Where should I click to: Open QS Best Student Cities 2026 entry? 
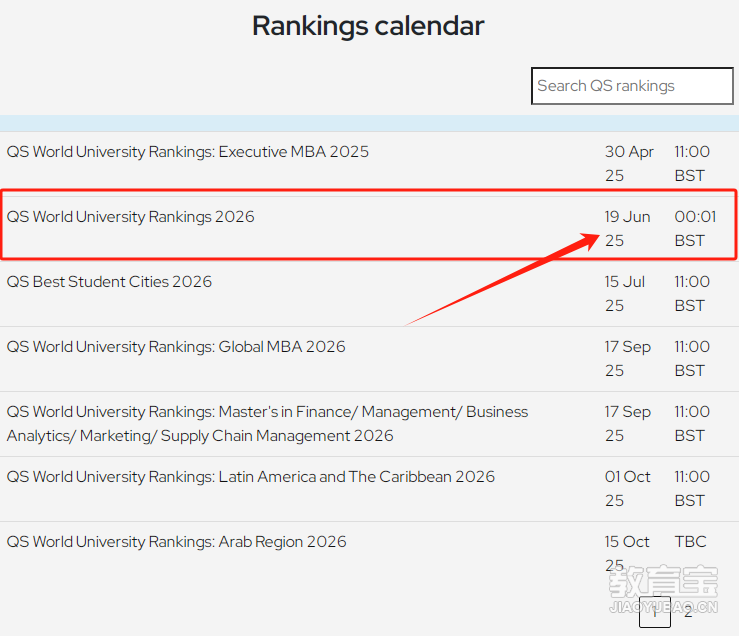click(x=109, y=282)
